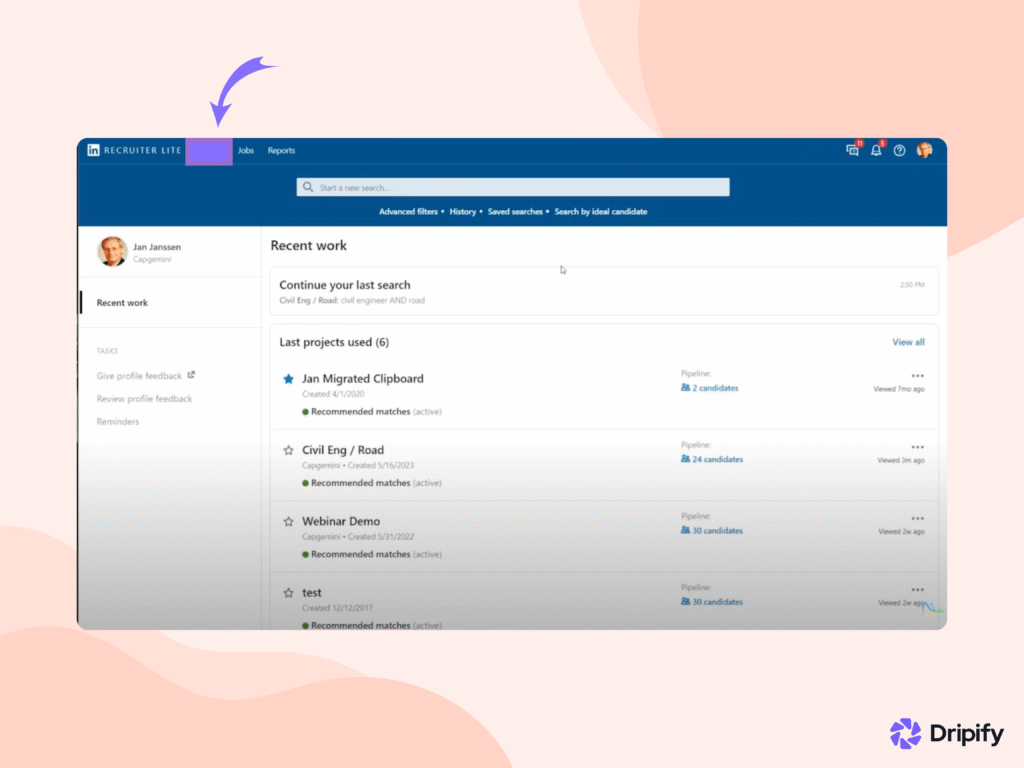This screenshot has height=768, width=1024.
Task: Click the search input field
Action: coord(512,187)
